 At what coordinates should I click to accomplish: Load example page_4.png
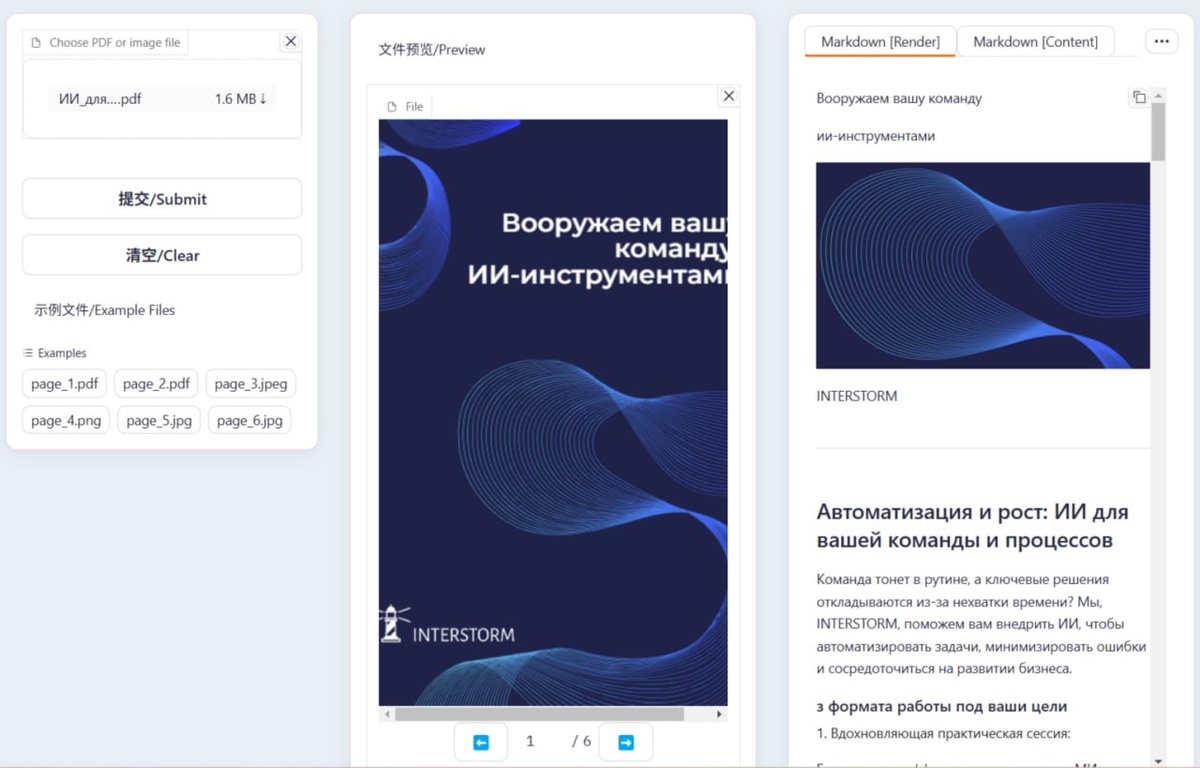tap(66, 420)
